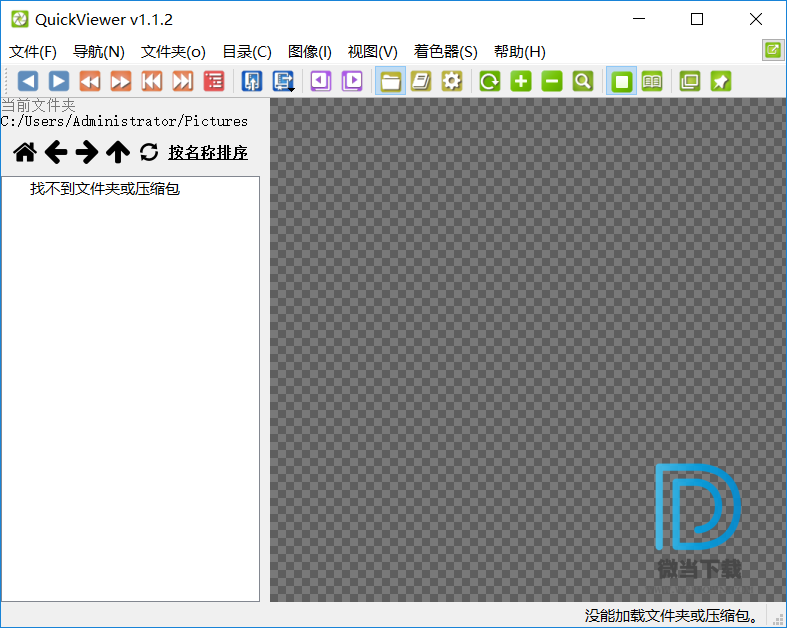Open the red page list icon
Screen dimensions: 787x628
coord(214,81)
